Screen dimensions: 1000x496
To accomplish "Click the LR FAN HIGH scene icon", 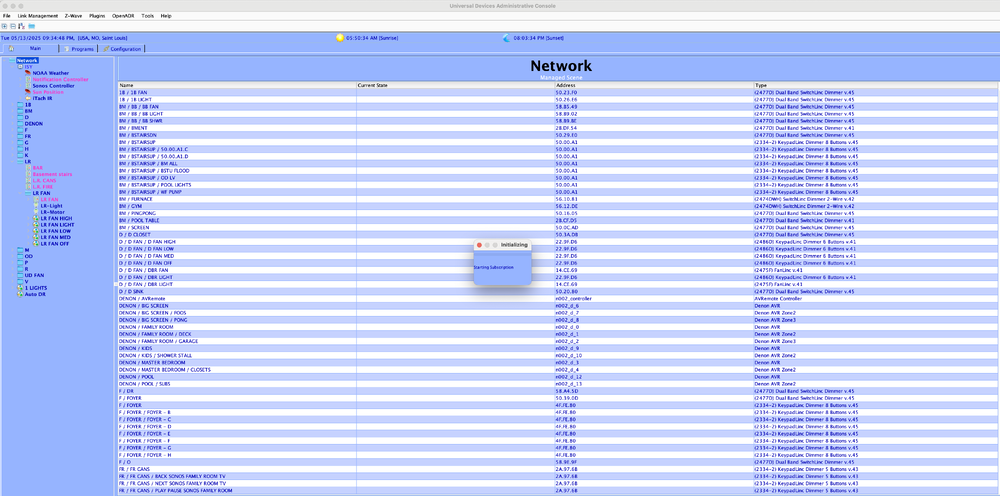I will 36,218.
